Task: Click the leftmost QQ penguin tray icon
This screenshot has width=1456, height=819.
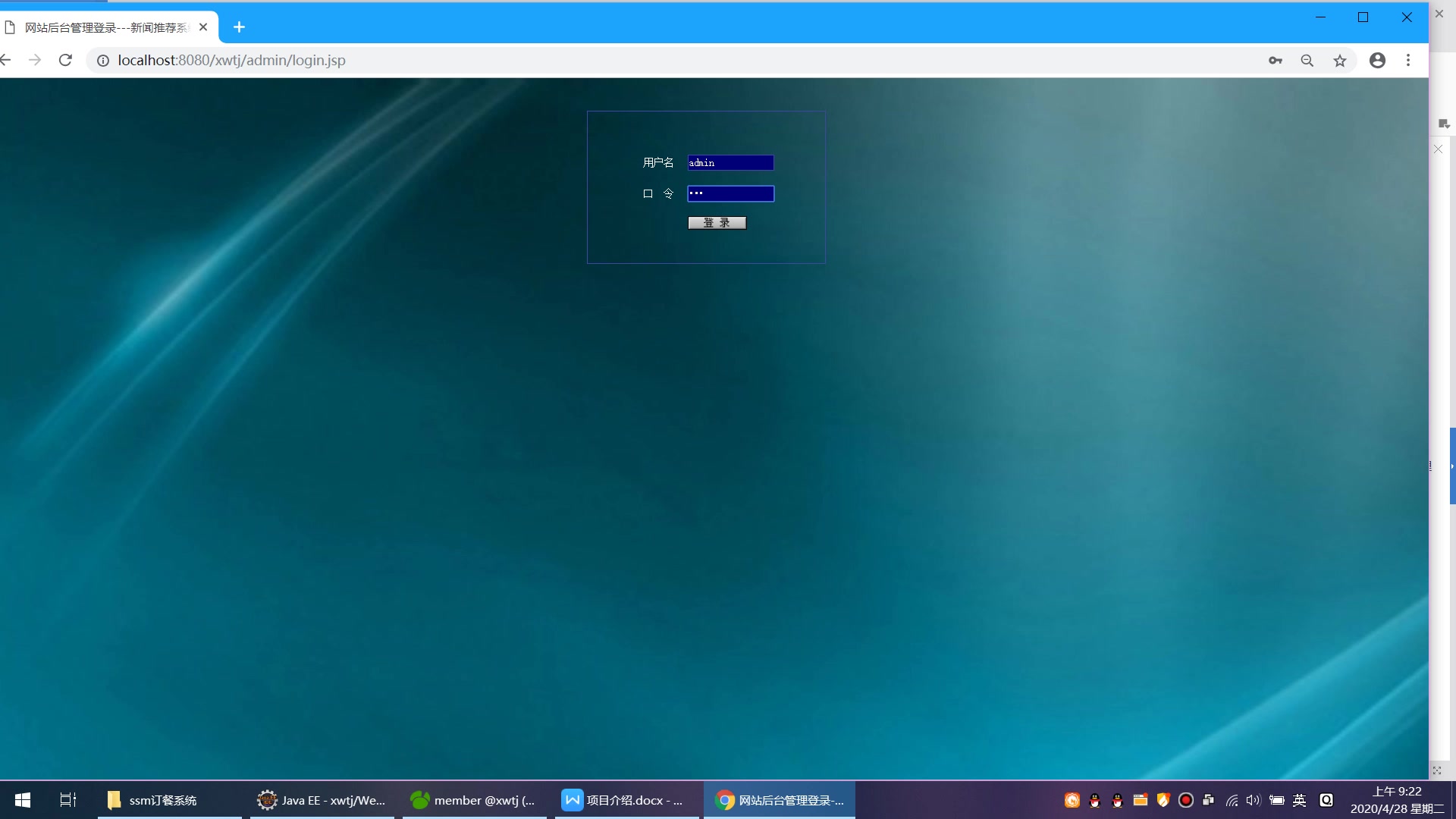Action: [1094, 800]
